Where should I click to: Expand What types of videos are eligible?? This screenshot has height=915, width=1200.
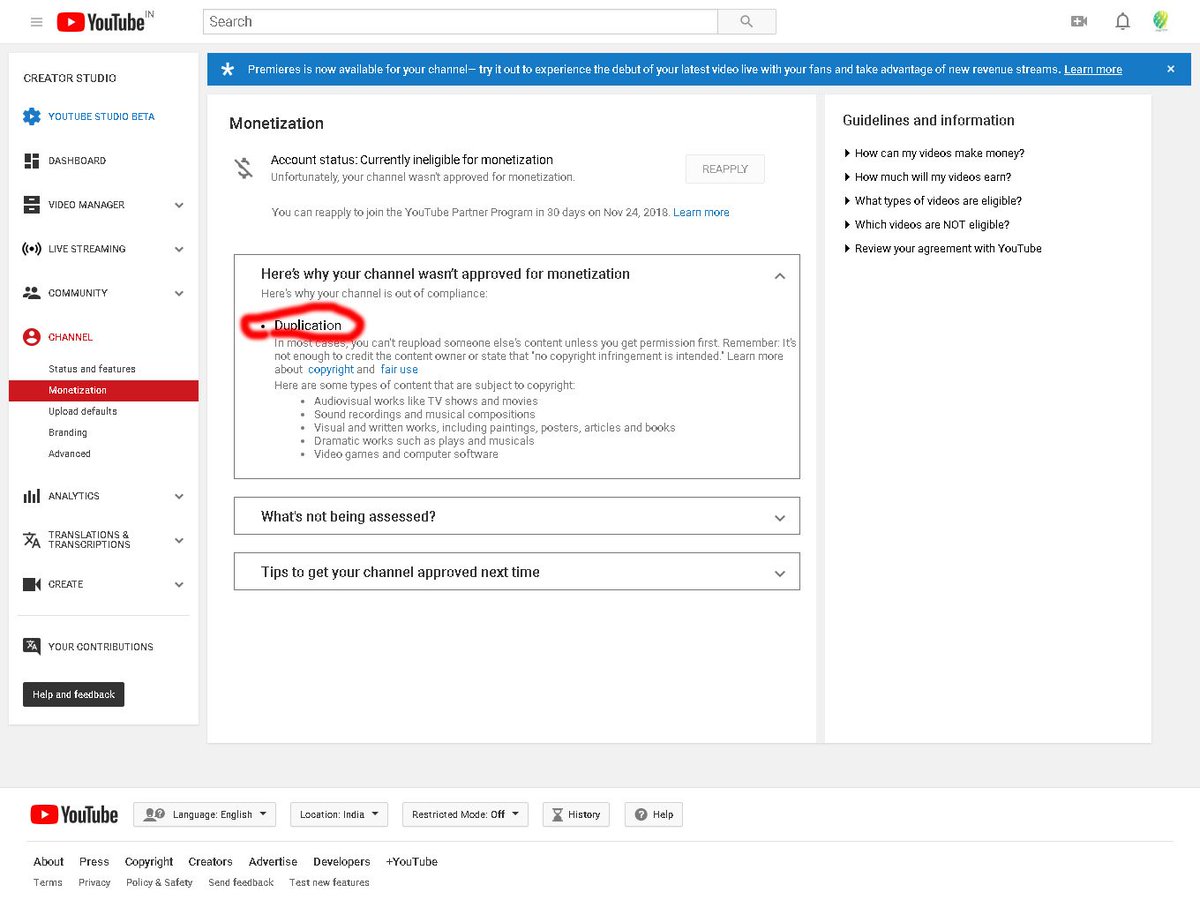[933, 201]
